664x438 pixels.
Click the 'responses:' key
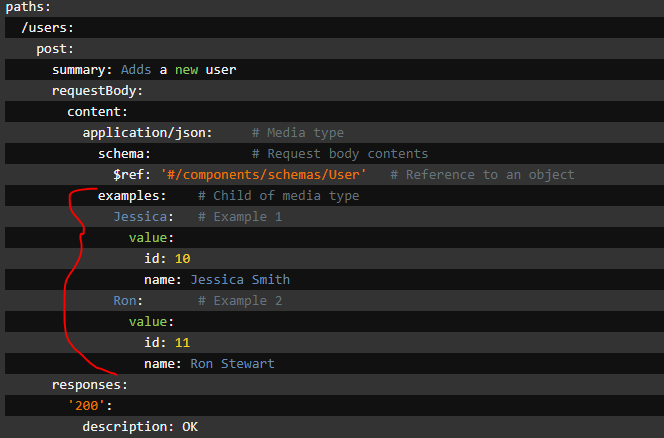point(90,385)
